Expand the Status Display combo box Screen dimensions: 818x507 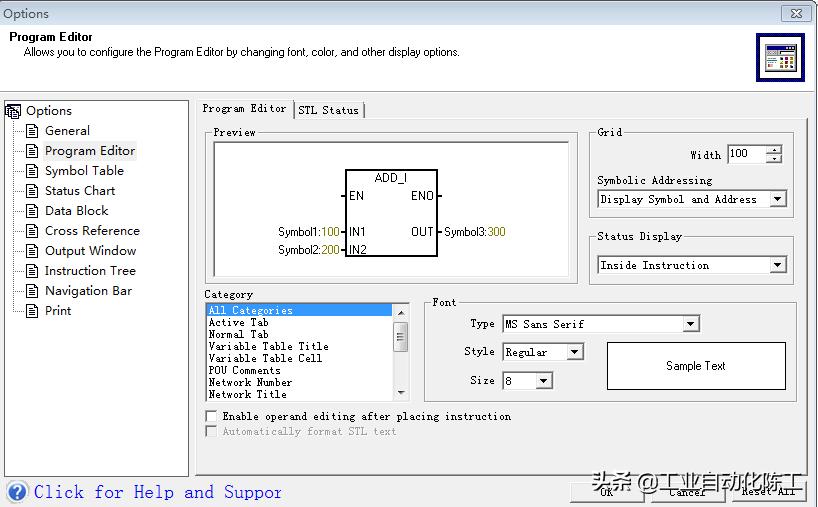tap(777, 266)
